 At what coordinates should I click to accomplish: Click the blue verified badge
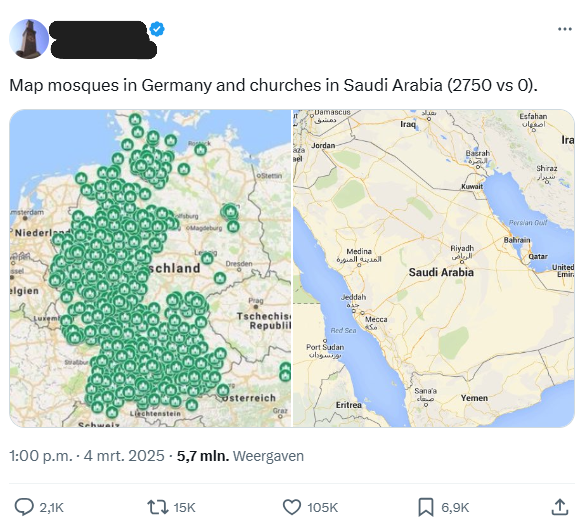[x=157, y=29]
